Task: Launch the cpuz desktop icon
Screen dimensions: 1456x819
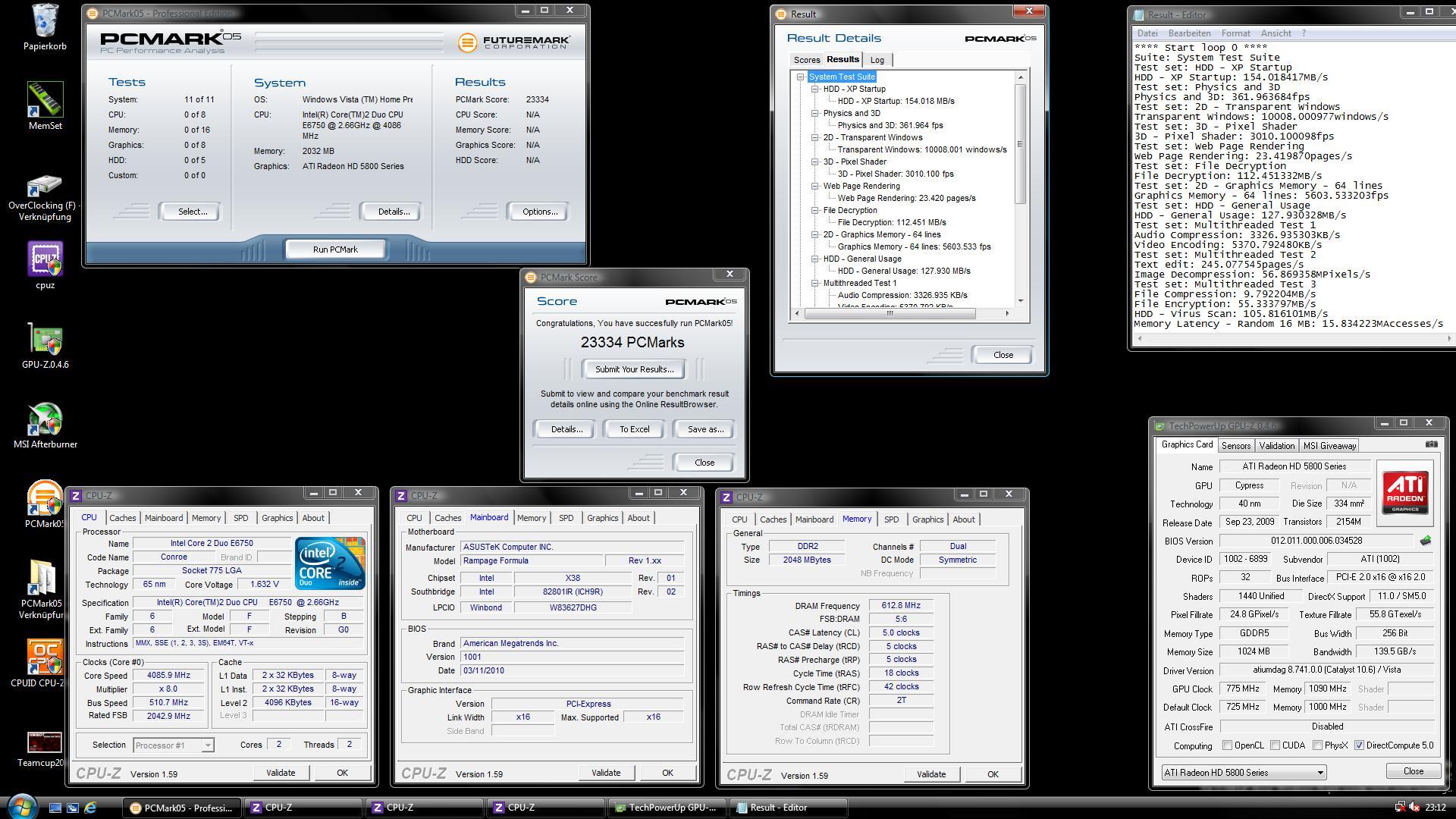Action: point(45,259)
